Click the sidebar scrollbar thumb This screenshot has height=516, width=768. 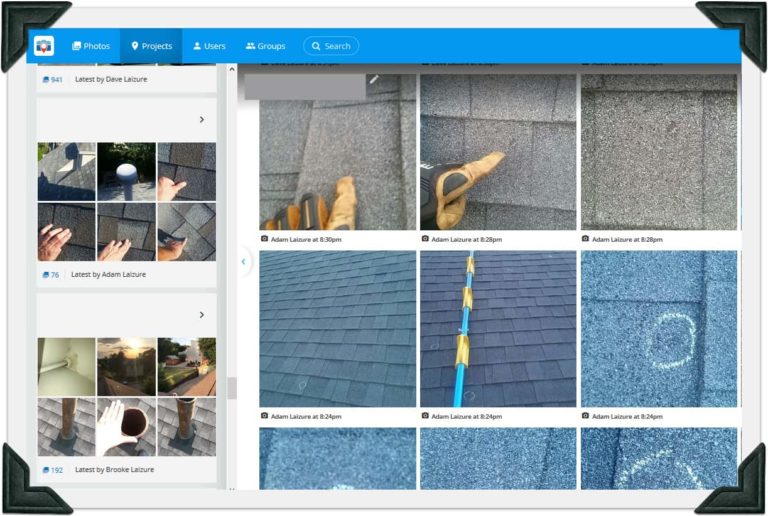click(x=232, y=388)
